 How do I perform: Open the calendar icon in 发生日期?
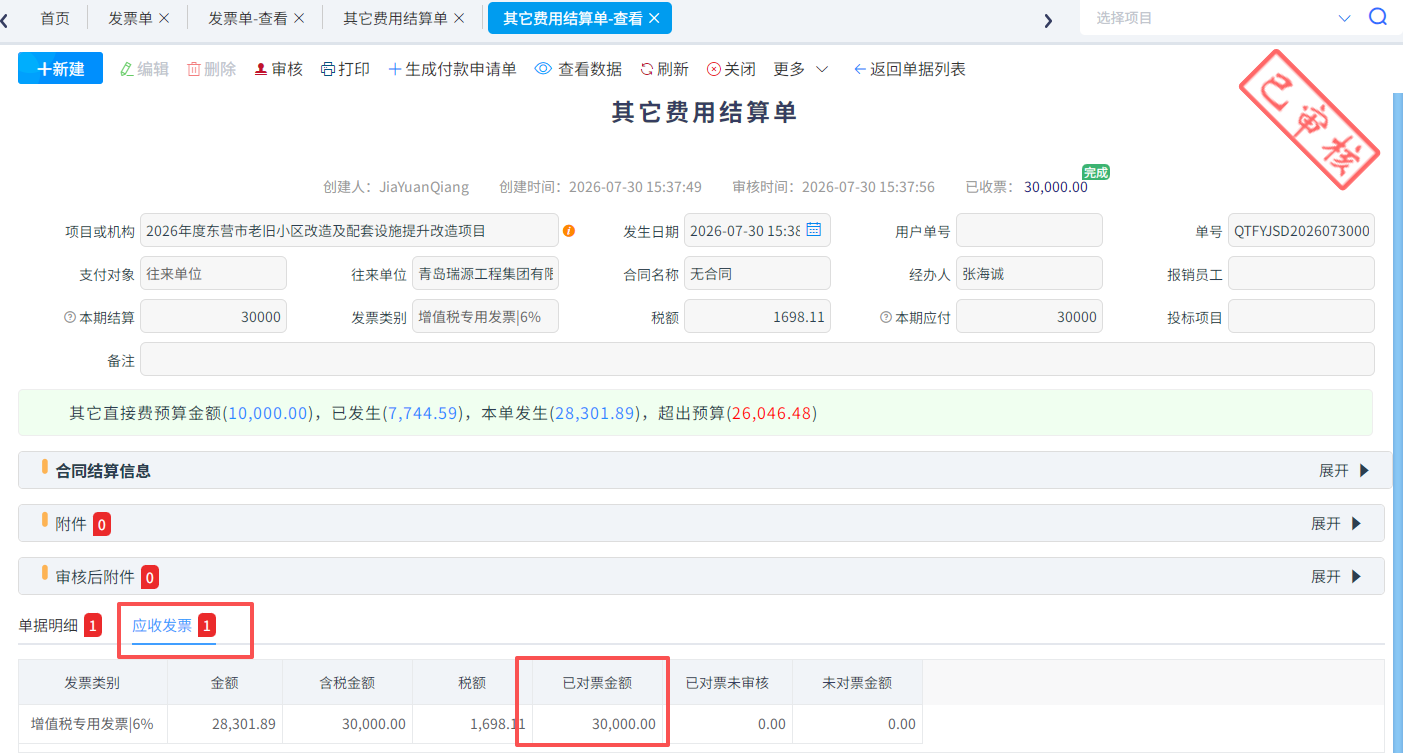pyautogui.click(x=814, y=230)
